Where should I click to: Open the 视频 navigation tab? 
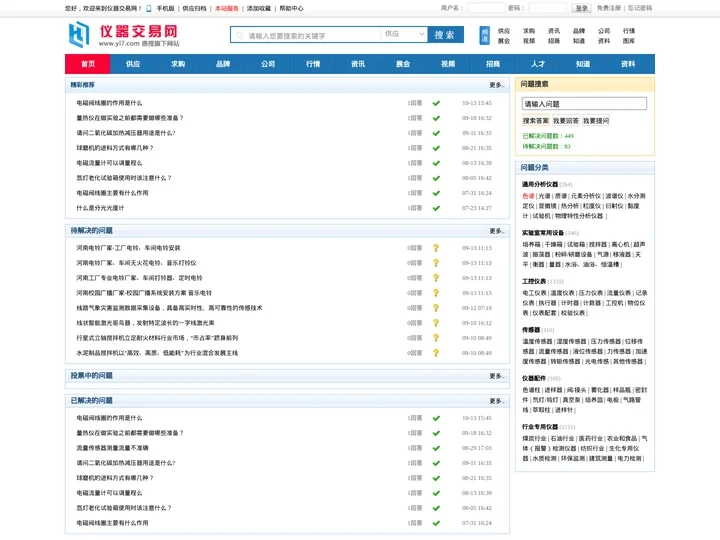tap(448, 64)
